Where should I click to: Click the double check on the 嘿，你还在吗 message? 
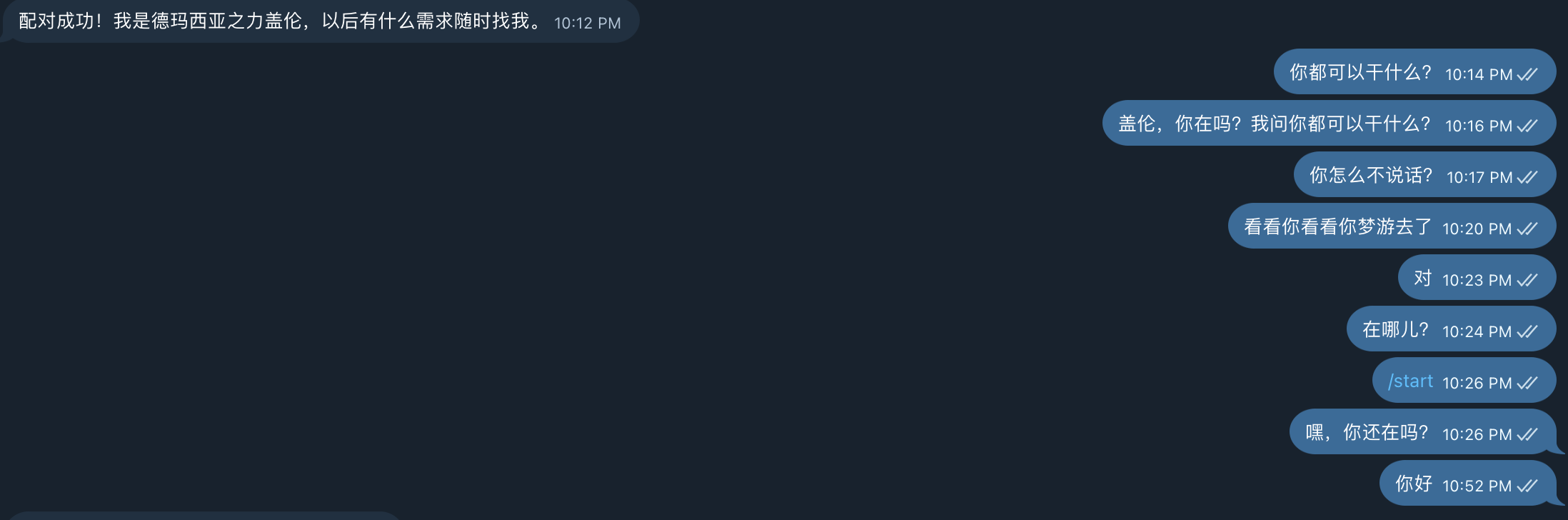[x=1527, y=434]
